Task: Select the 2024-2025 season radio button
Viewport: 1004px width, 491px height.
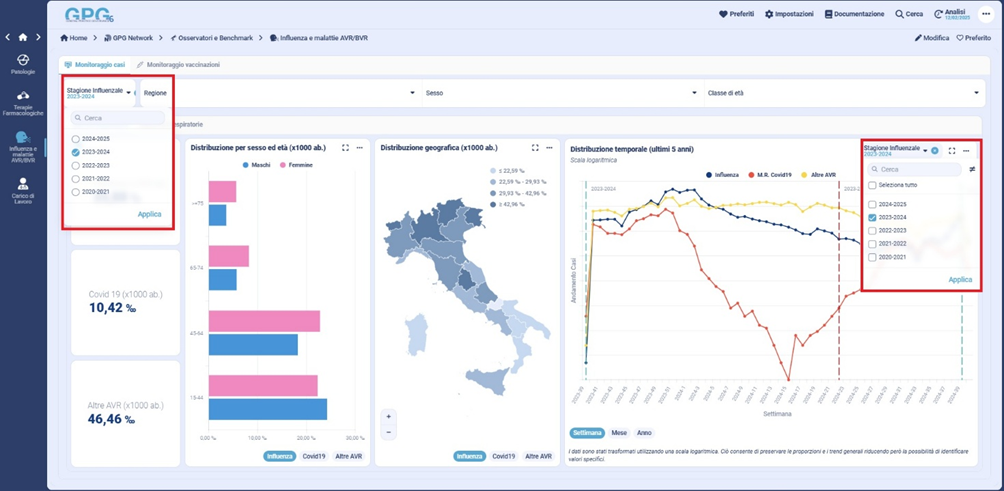Action: (x=76, y=139)
